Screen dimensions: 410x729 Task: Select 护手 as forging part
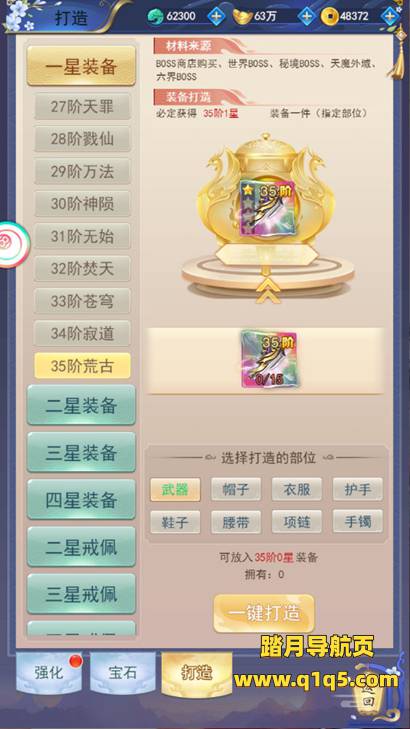pyautogui.click(x=358, y=489)
